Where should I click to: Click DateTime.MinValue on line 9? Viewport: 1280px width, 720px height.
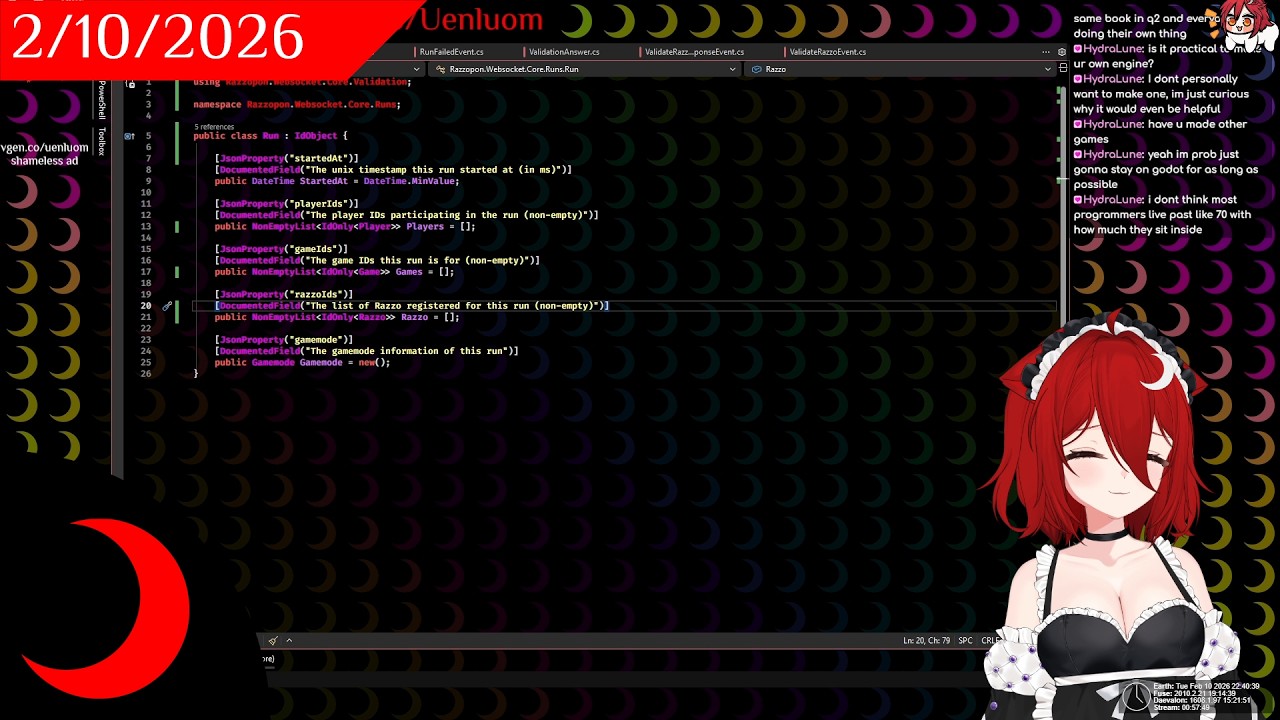(x=409, y=181)
